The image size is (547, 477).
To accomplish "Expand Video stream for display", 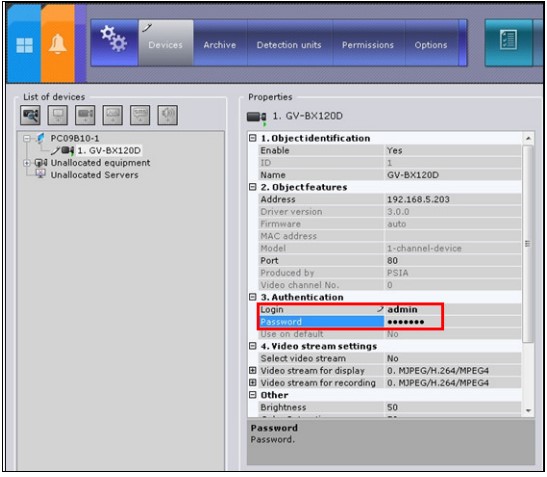I will pos(253,370).
